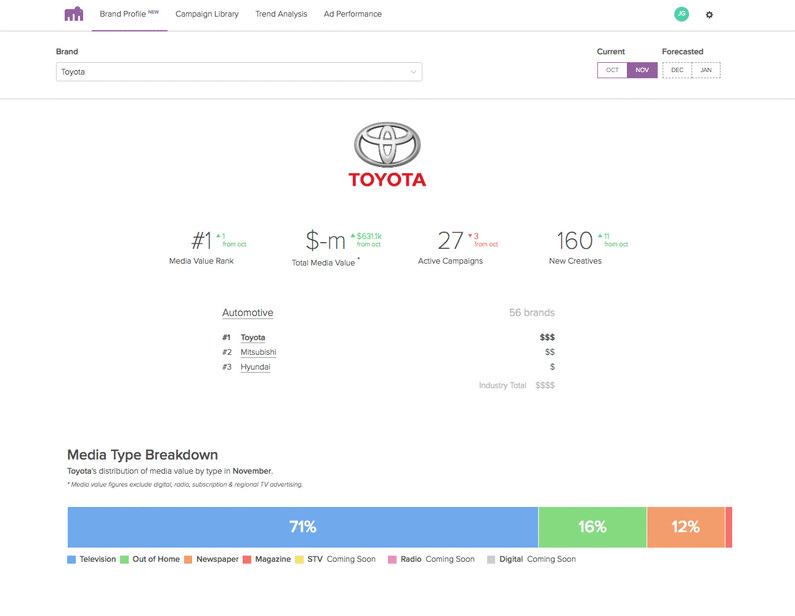The image size is (795, 616).
Task: Open the Mitsubishi brand link
Action: point(258,352)
